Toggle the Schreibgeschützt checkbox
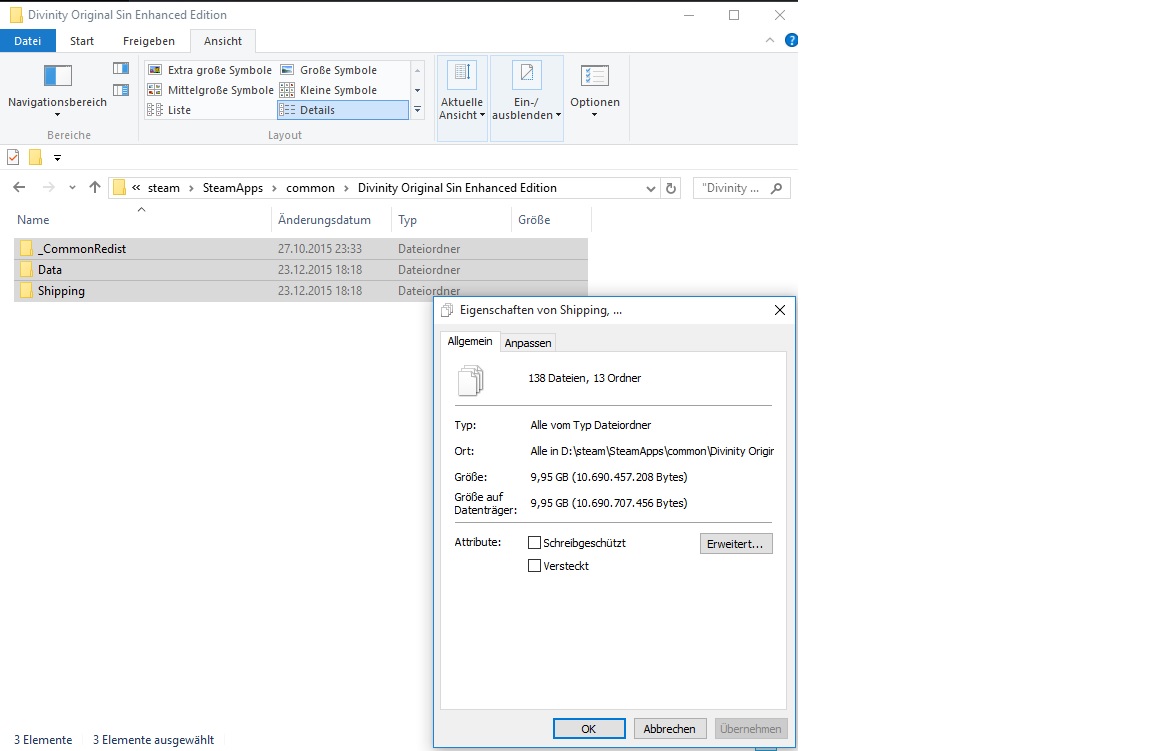Screen dimensions: 1152x751 (x=534, y=543)
